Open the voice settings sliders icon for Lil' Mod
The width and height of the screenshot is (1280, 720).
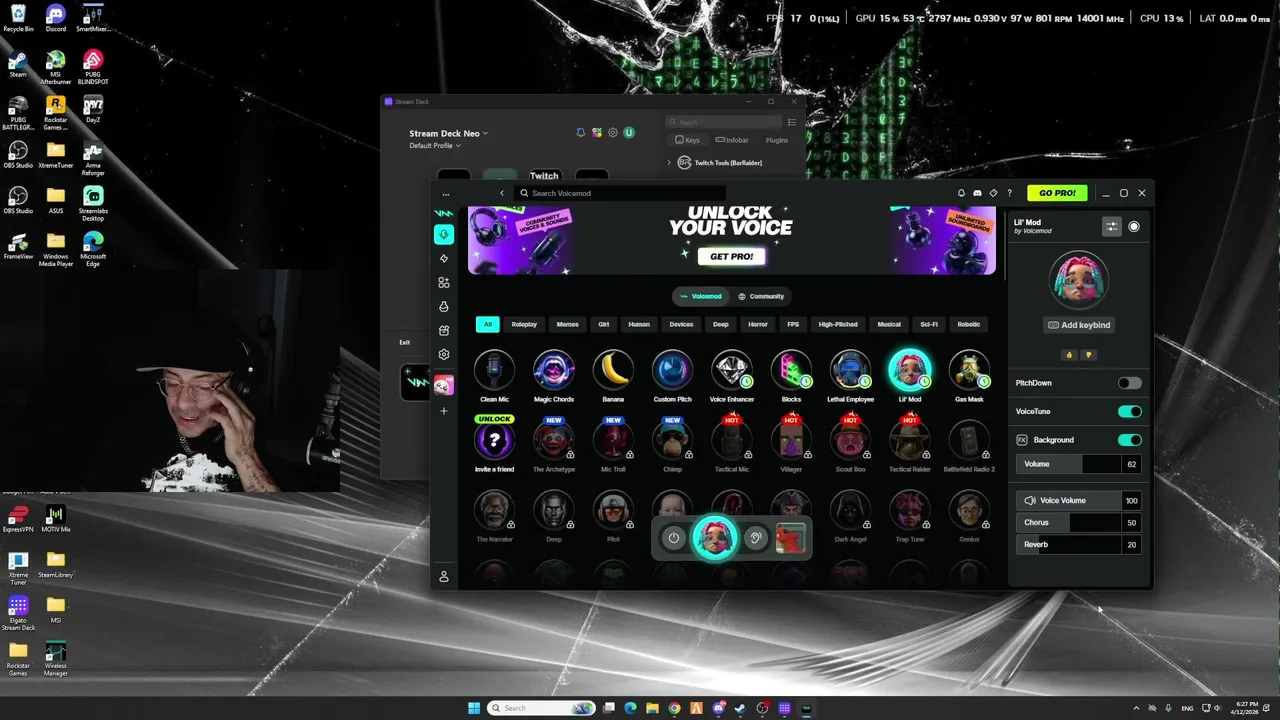coord(1112,226)
